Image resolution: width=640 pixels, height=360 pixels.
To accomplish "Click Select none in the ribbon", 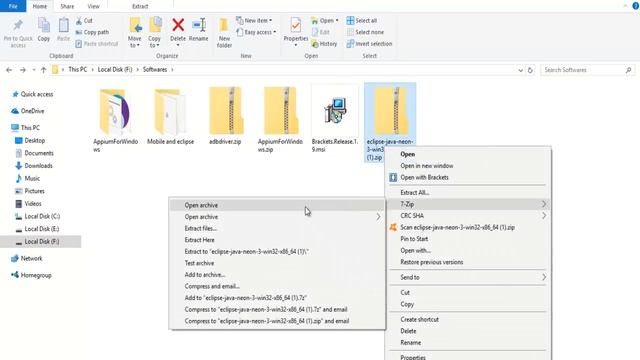I will pyautogui.click(x=365, y=32).
